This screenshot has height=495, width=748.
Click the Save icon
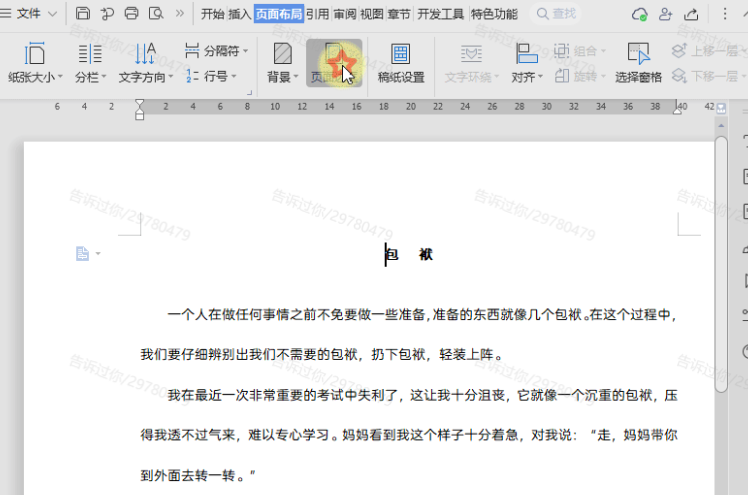pos(83,13)
